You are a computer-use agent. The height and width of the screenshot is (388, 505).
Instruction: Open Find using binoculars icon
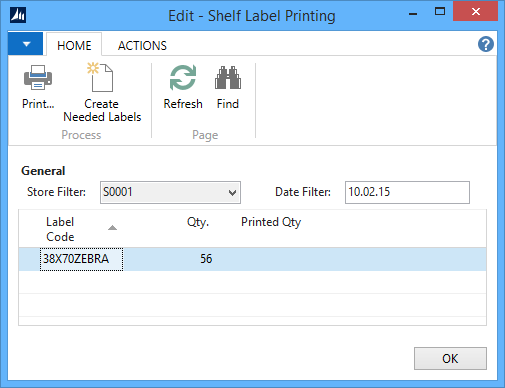(228, 78)
